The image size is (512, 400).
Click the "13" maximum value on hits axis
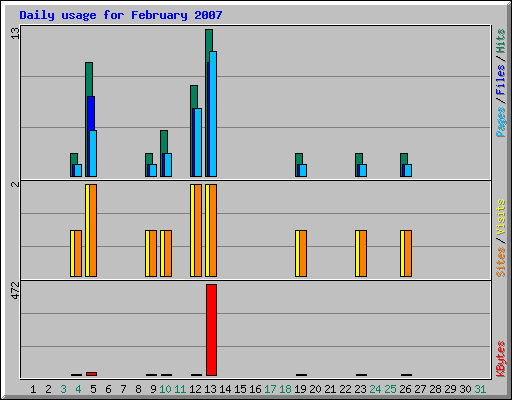(x=15, y=33)
